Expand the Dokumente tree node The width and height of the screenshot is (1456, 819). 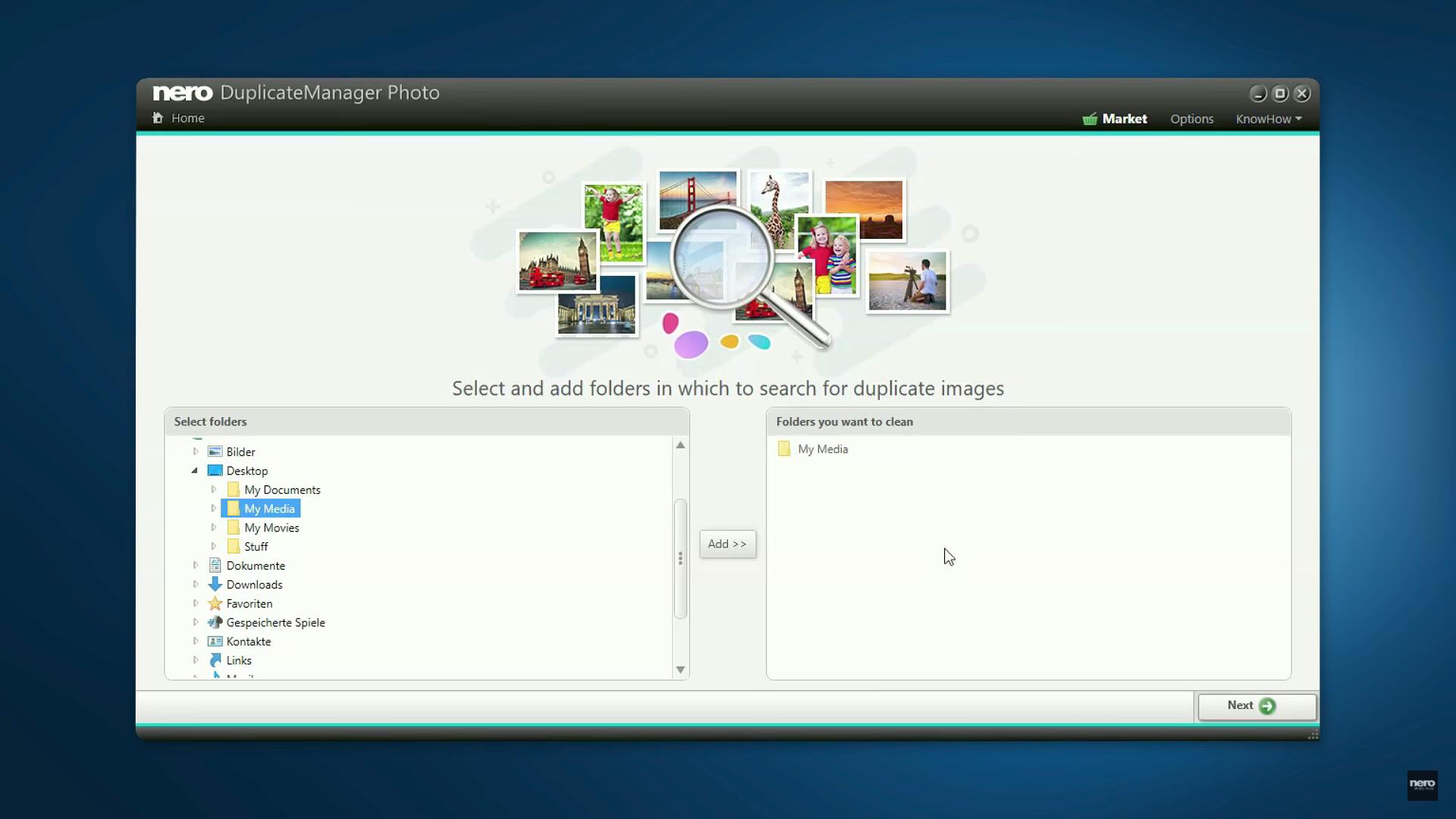tap(196, 565)
